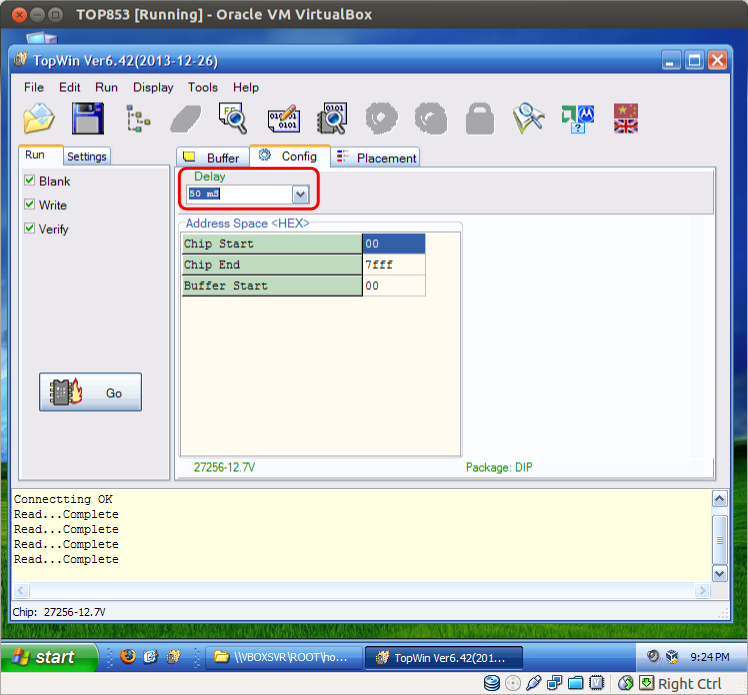
Task: Click VirtualBox mouse integration status icon
Action: point(625,683)
